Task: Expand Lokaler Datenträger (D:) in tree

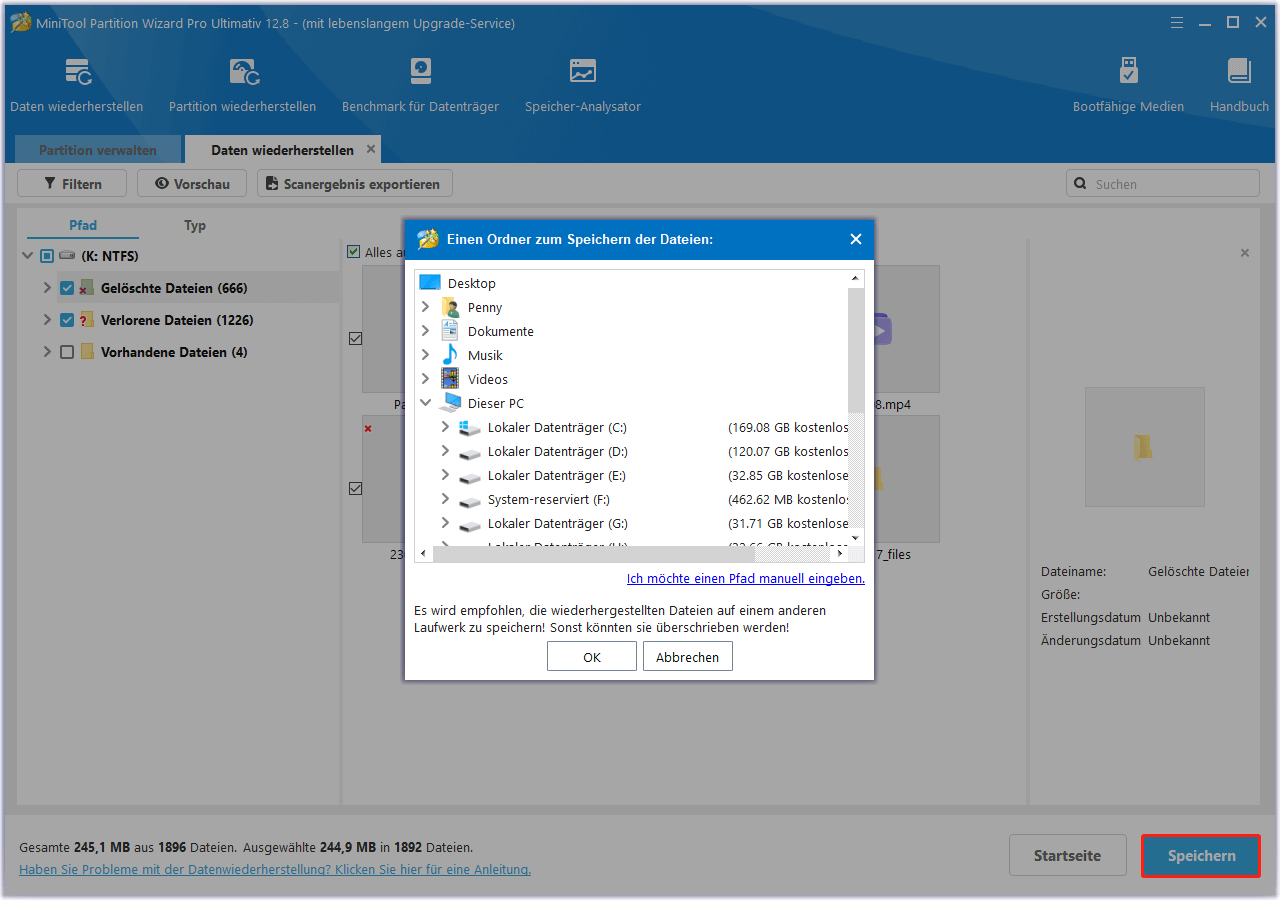Action: (446, 451)
